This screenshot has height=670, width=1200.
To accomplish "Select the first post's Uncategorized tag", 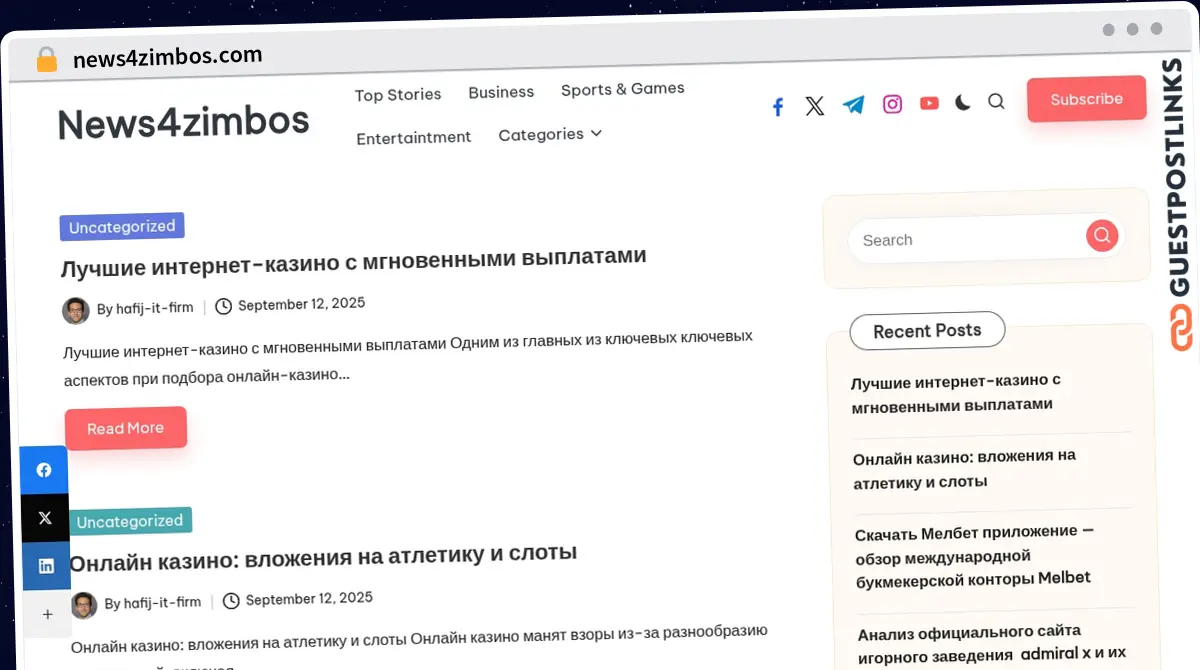I will [122, 227].
